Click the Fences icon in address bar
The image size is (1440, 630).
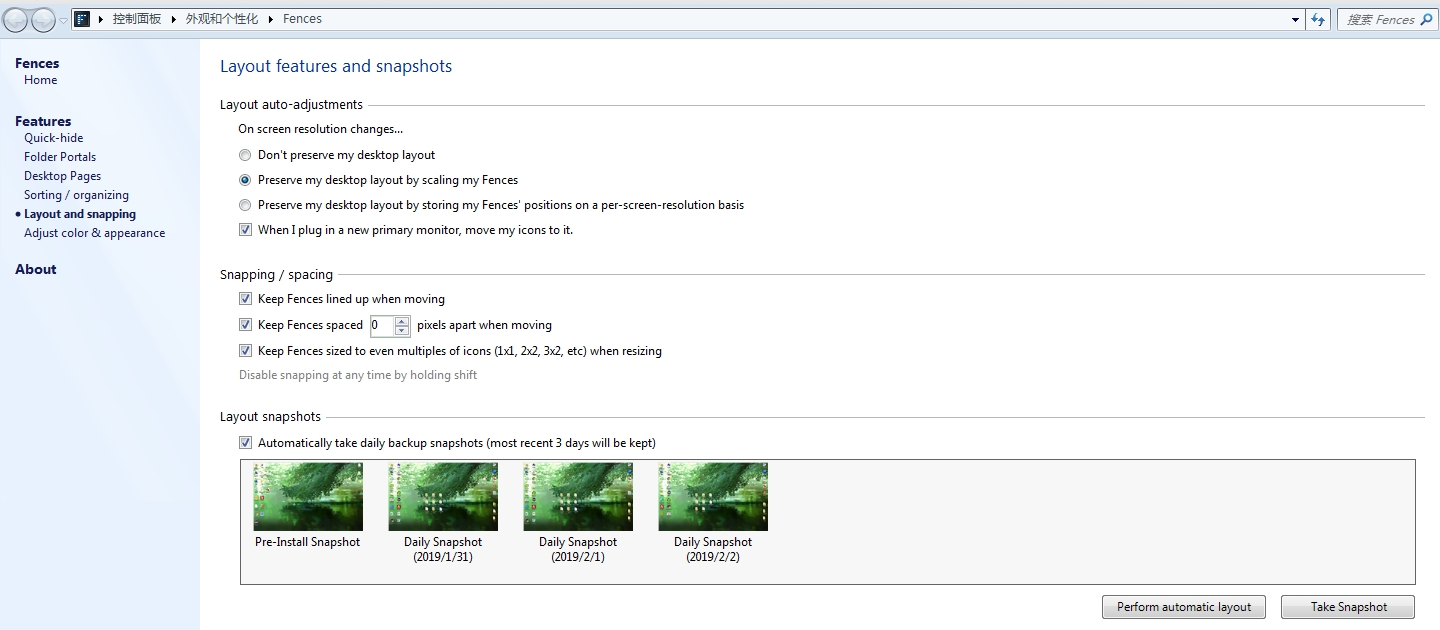[82, 19]
